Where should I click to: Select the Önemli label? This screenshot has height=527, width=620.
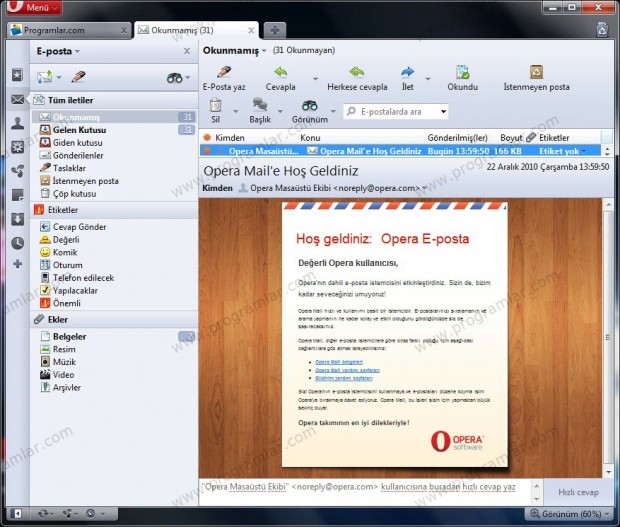tap(114, 303)
